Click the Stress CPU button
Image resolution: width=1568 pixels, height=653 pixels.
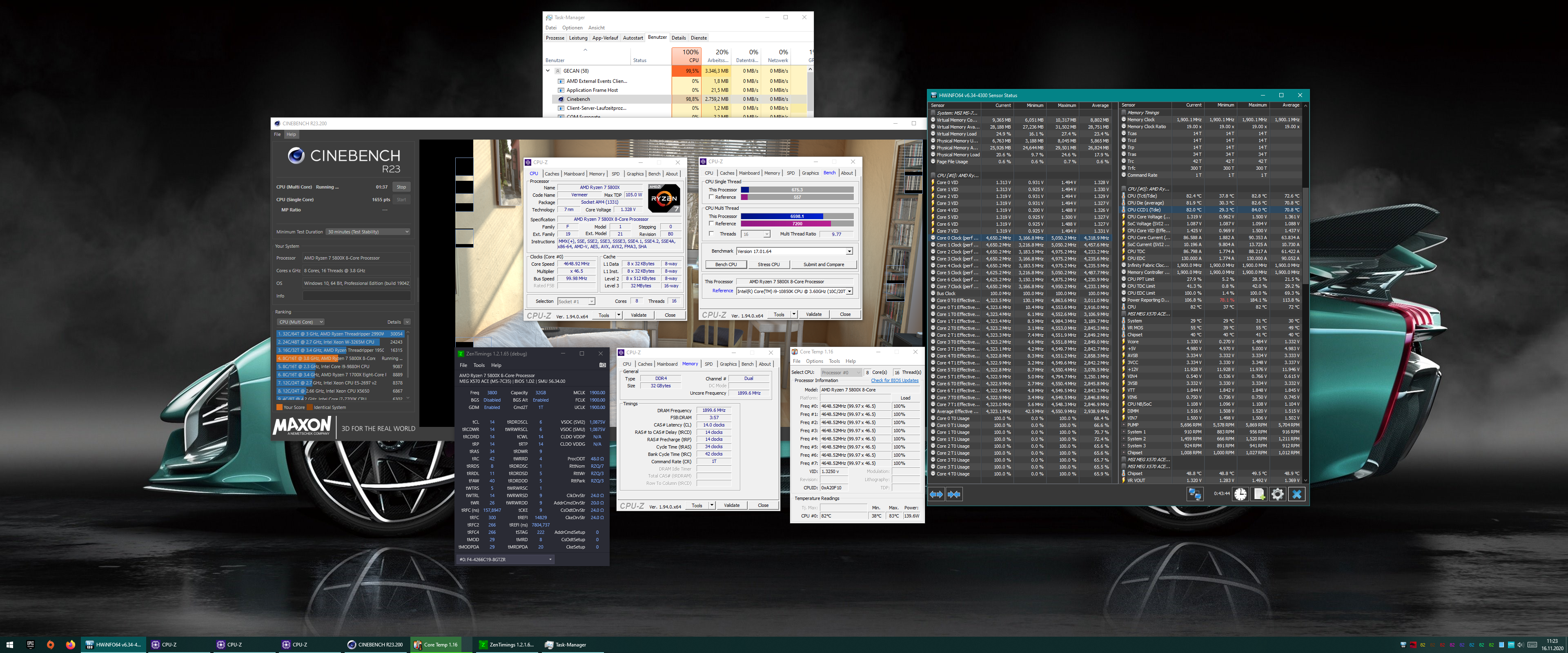coord(768,265)
